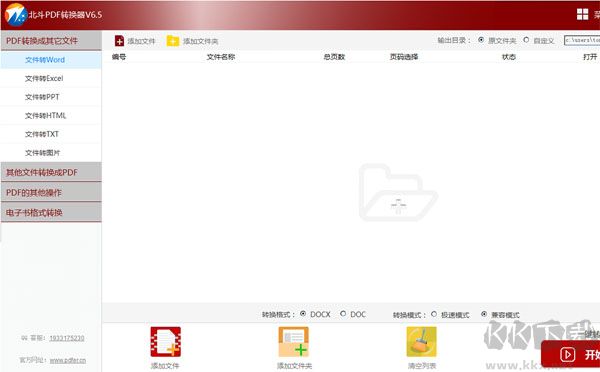Screen dimensions: 600x372
Task: Select 文件转图片 in sidebar
Action: pyautogui.click(x=51, y=153)
